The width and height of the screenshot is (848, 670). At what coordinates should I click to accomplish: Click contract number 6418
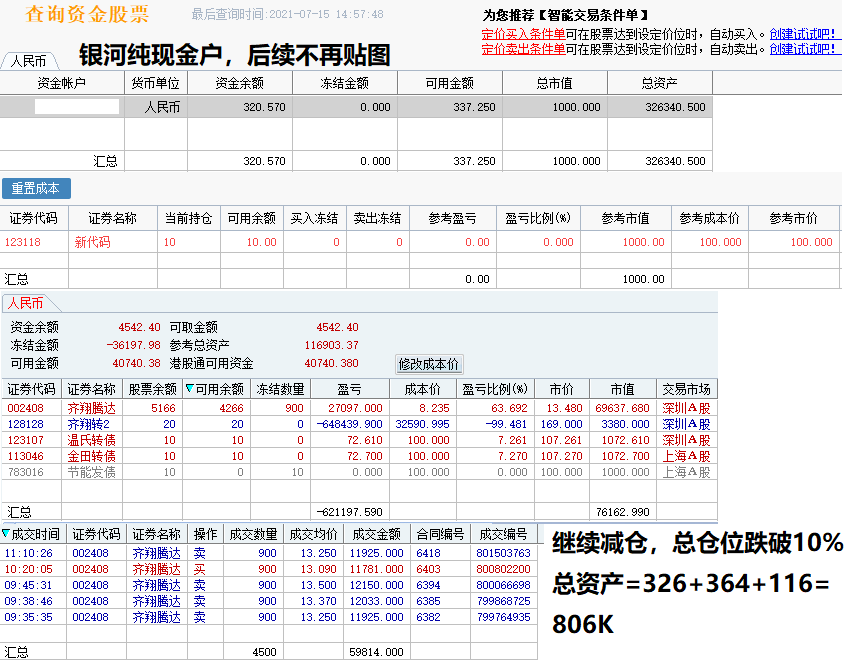pyautogui.click(x=428, y=553)
